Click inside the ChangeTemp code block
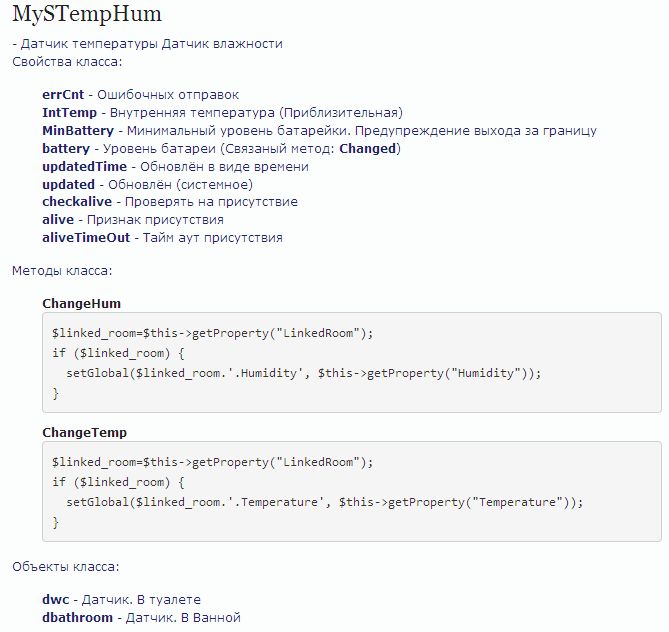 (x=351, y=492)
